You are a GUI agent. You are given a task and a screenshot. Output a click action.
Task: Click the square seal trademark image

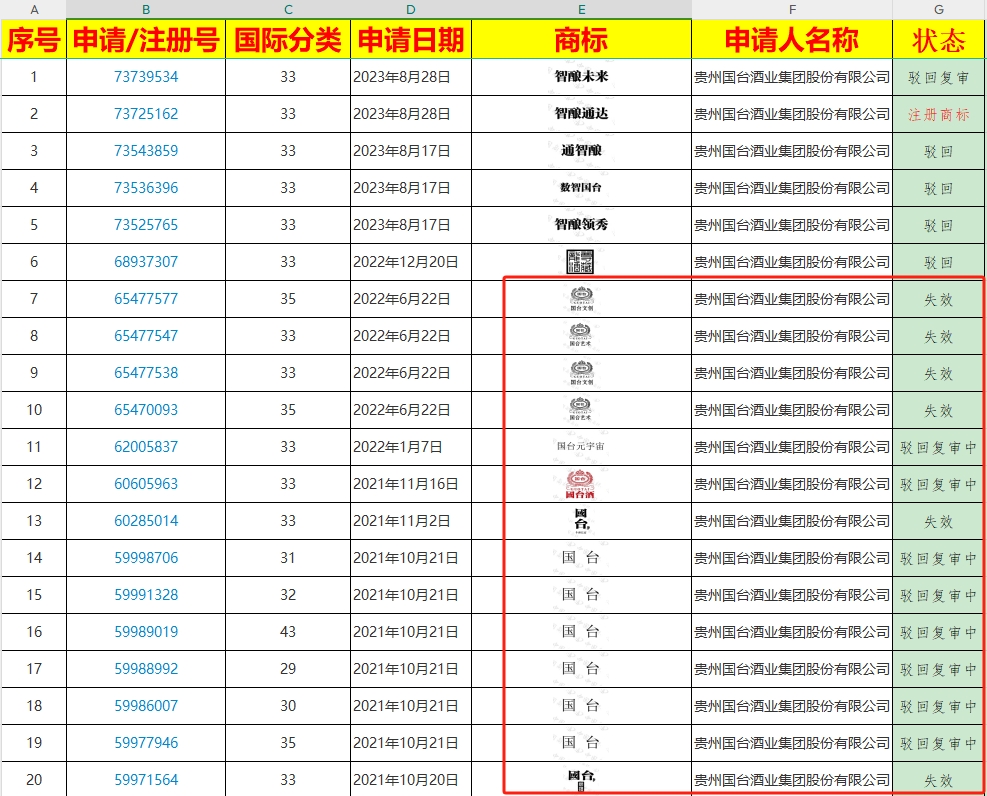(x=581, y=262)
